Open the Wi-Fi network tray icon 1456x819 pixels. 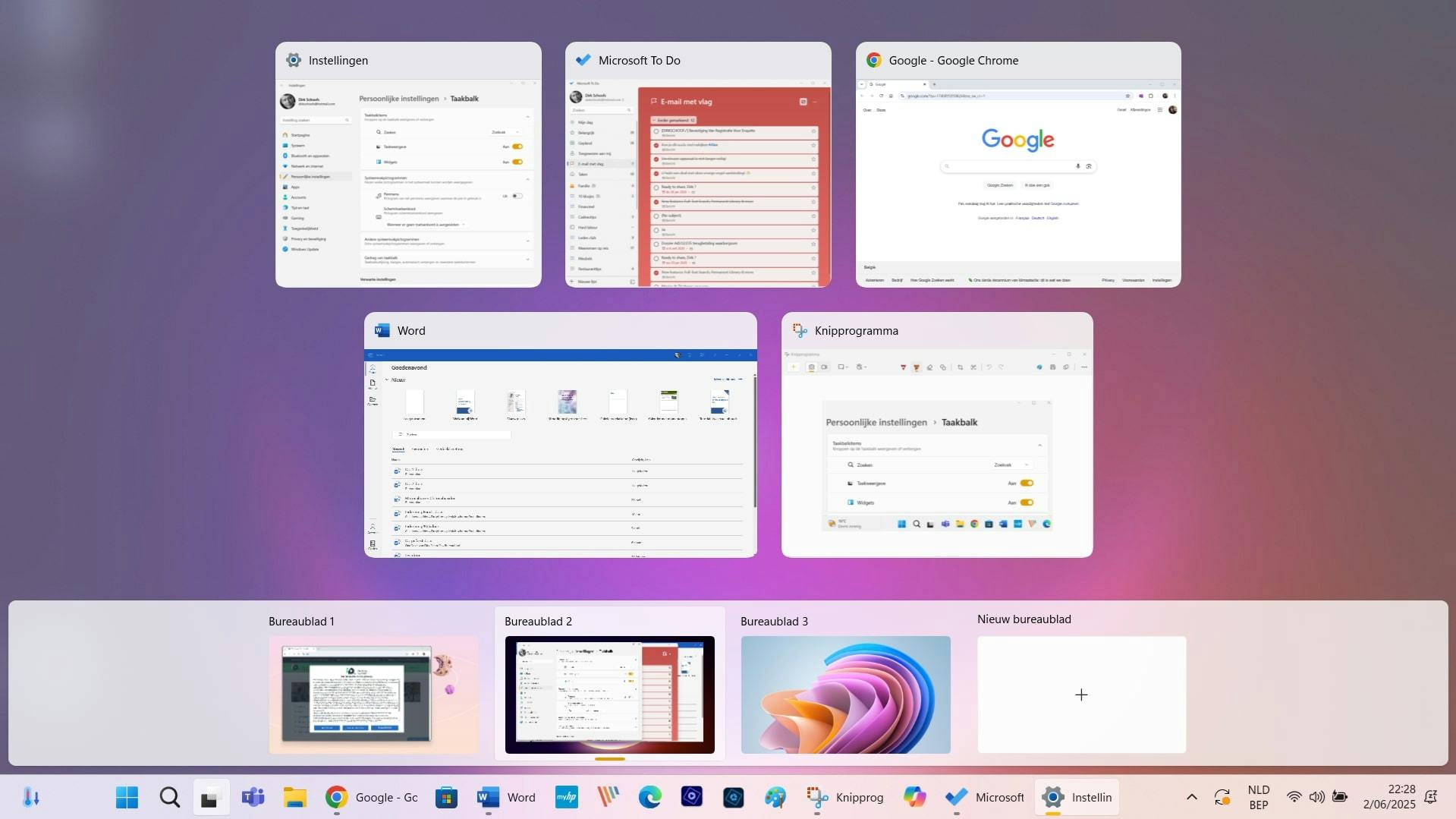coord(1294,798)
